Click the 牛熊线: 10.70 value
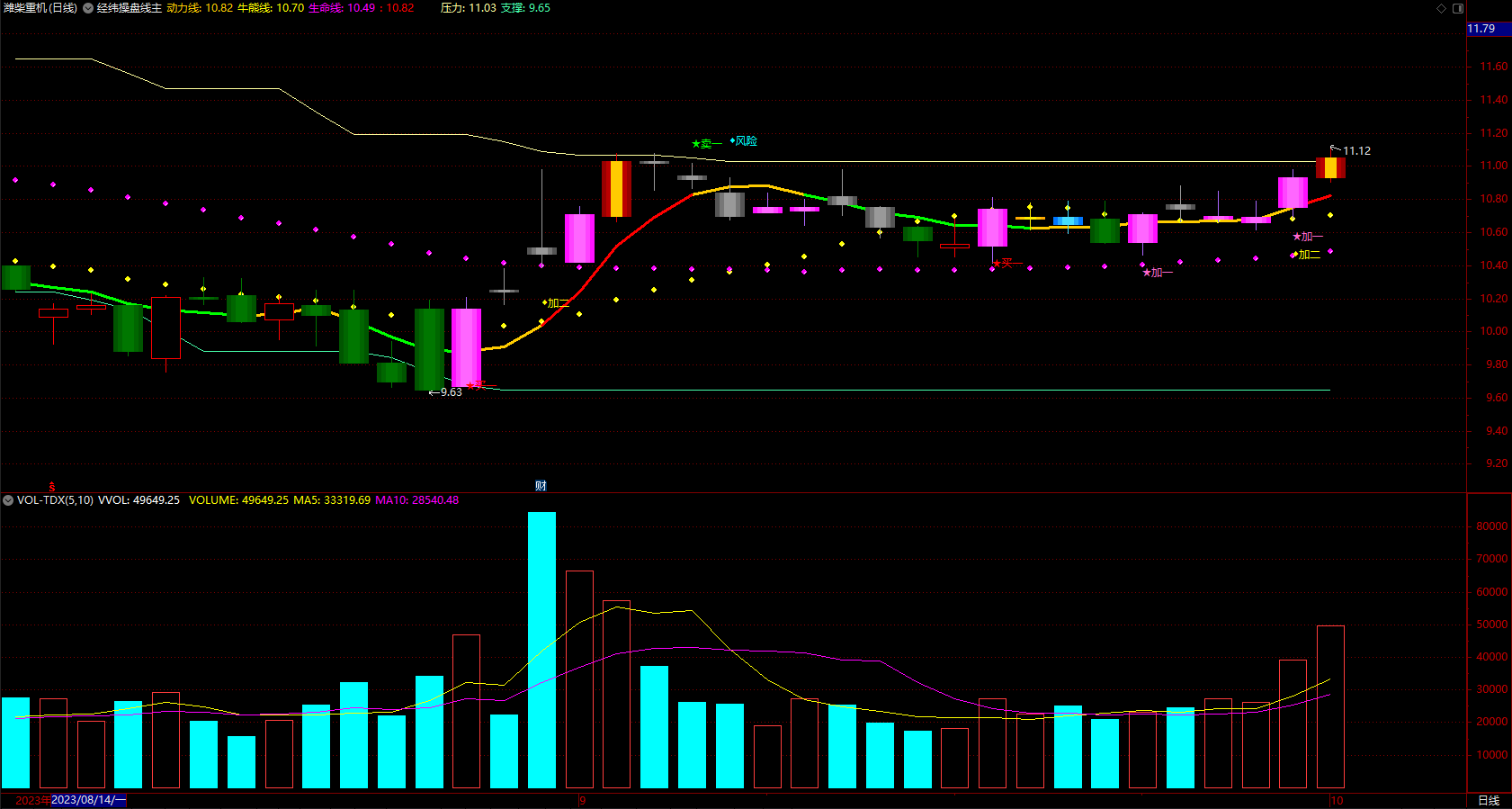This screenshot has height=809, width=1512. (x=271, y=8)
